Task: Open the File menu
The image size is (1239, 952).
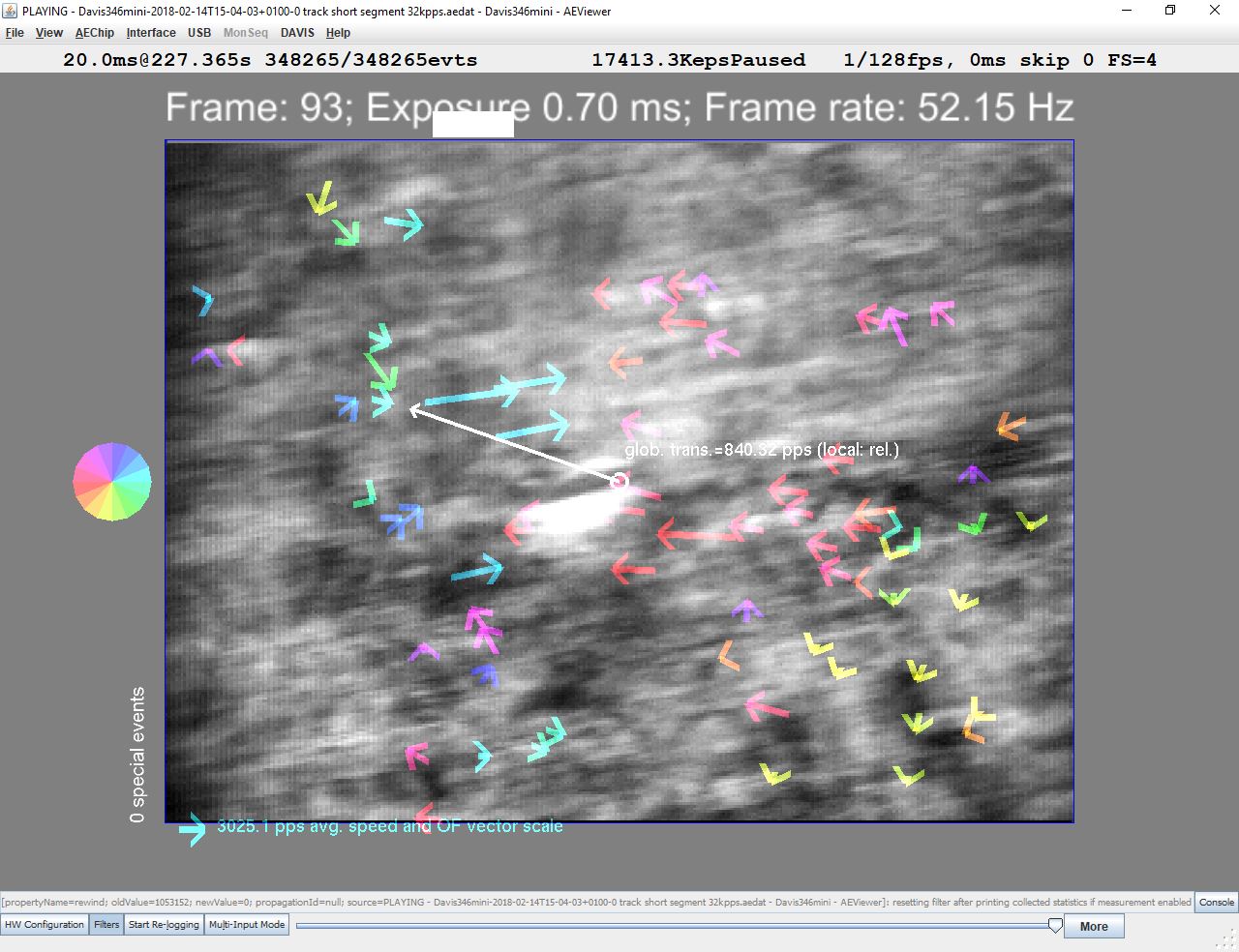Action: point(15,33)
